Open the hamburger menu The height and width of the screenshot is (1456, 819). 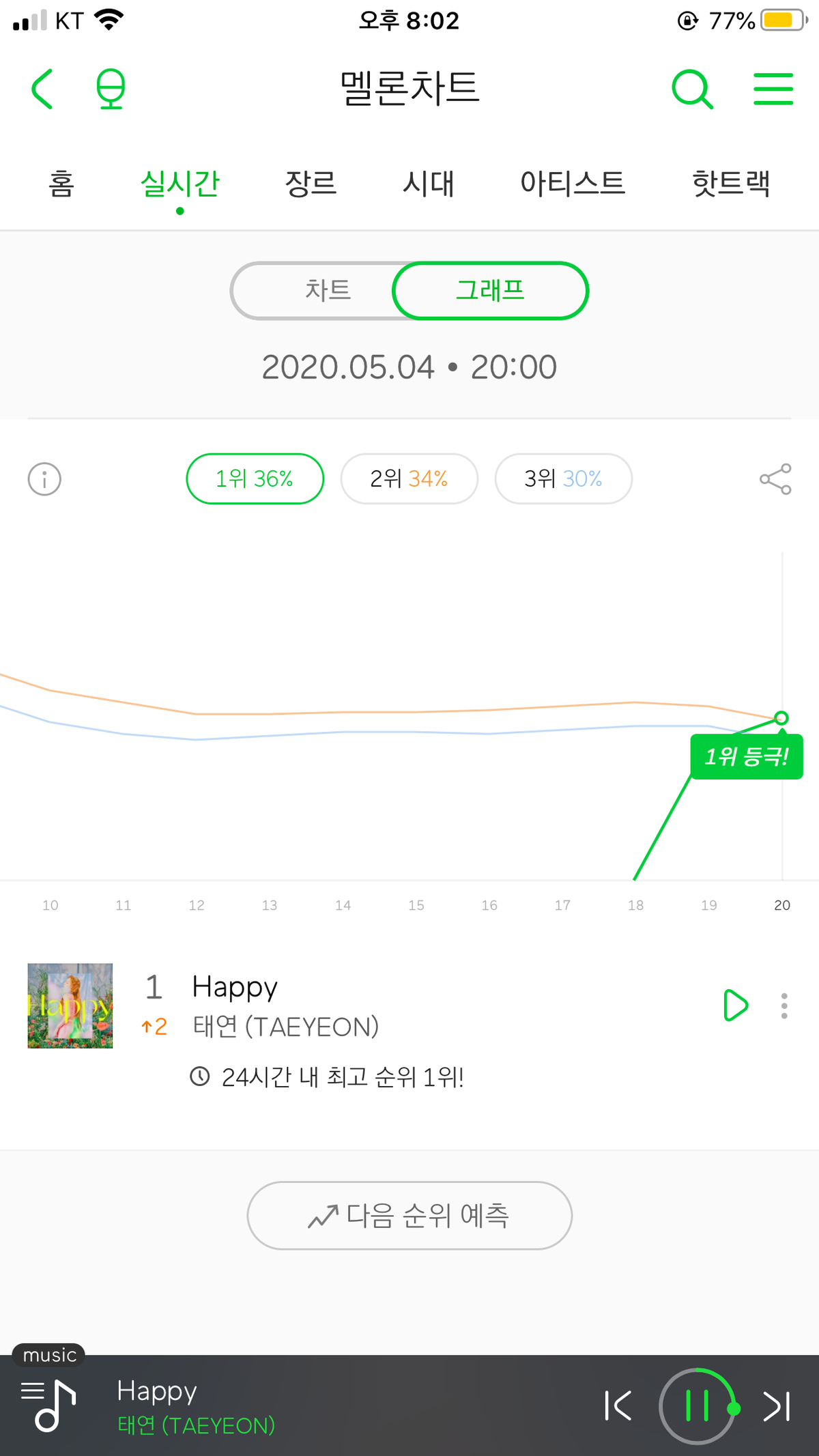[773, 89]
